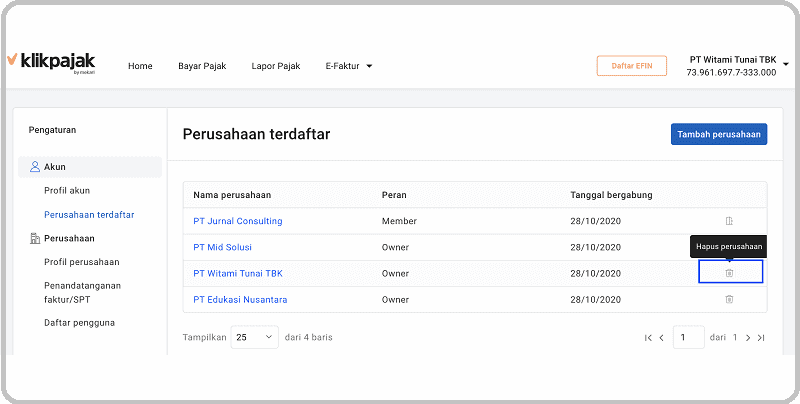Click the trash icon for PT Witami Tunai TBK
This screenshot has width=800, height=404.
coord(730,273)
